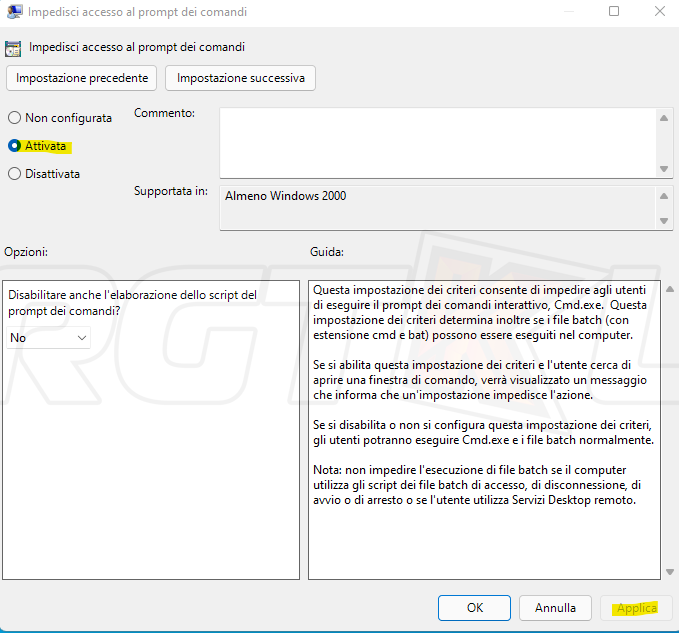Go to 'Impostazione successiva'
The height and width of the screenshot is (633, 679).
pyautogui.click(x=240, y=78)
